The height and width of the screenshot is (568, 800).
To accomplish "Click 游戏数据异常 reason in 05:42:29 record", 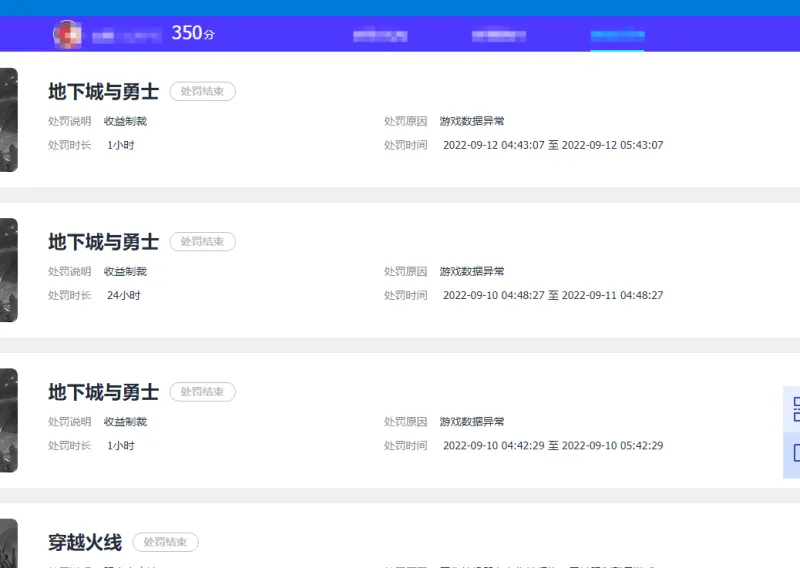I will click(472, 422).
